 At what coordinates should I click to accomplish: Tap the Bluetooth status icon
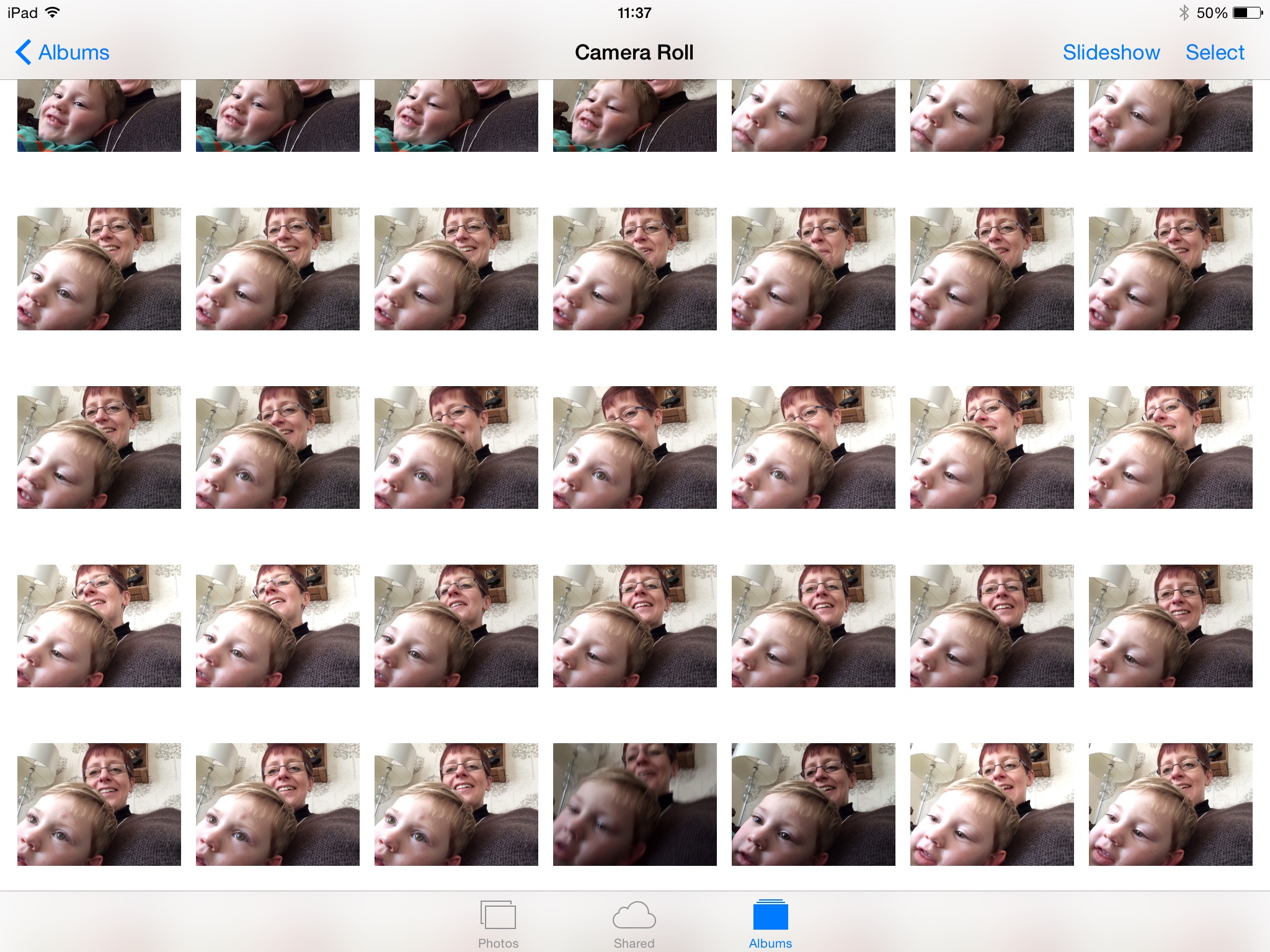[x=1184, y=12]
